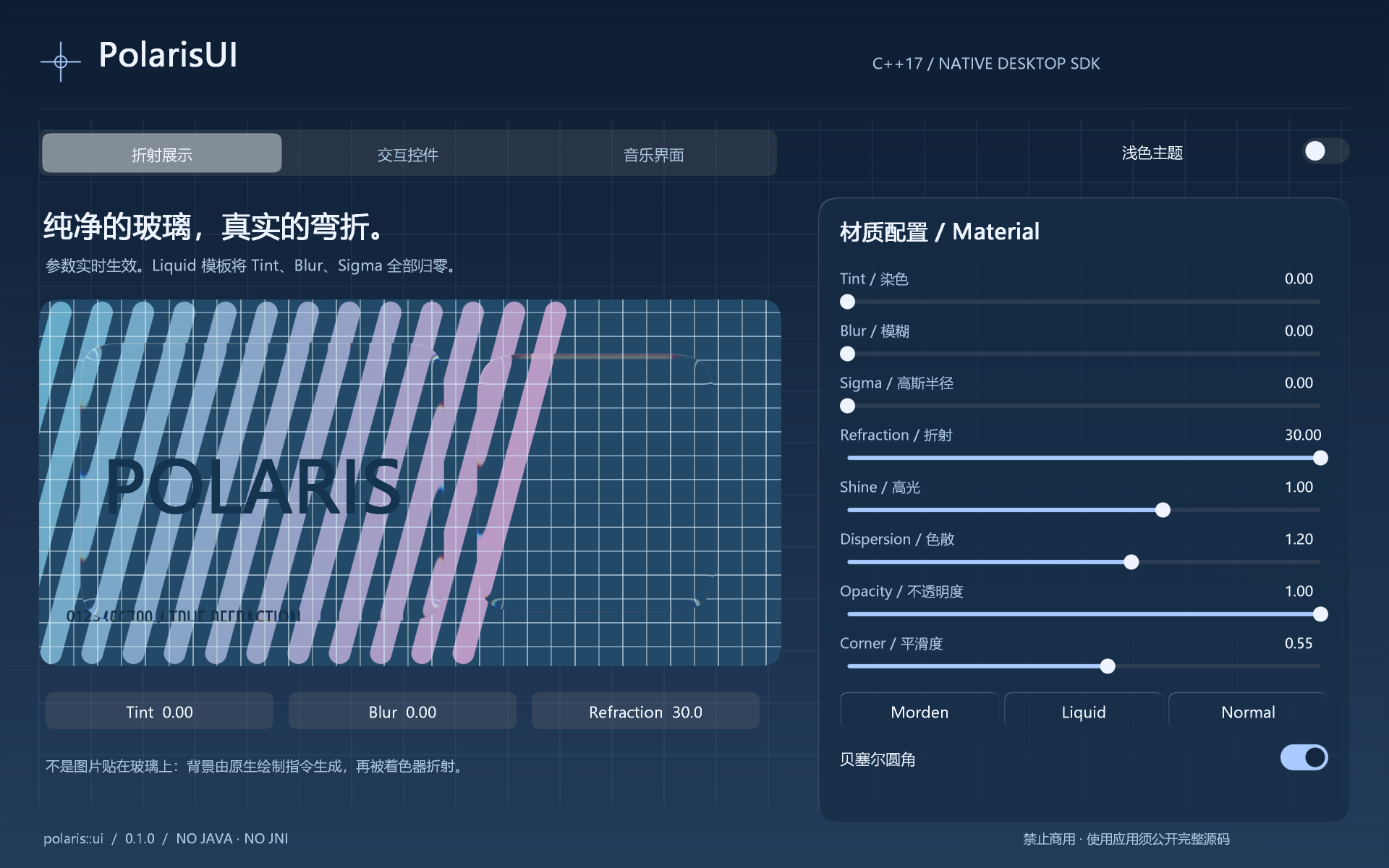Select the 音乐界面 tab

(x=653, y=154)
